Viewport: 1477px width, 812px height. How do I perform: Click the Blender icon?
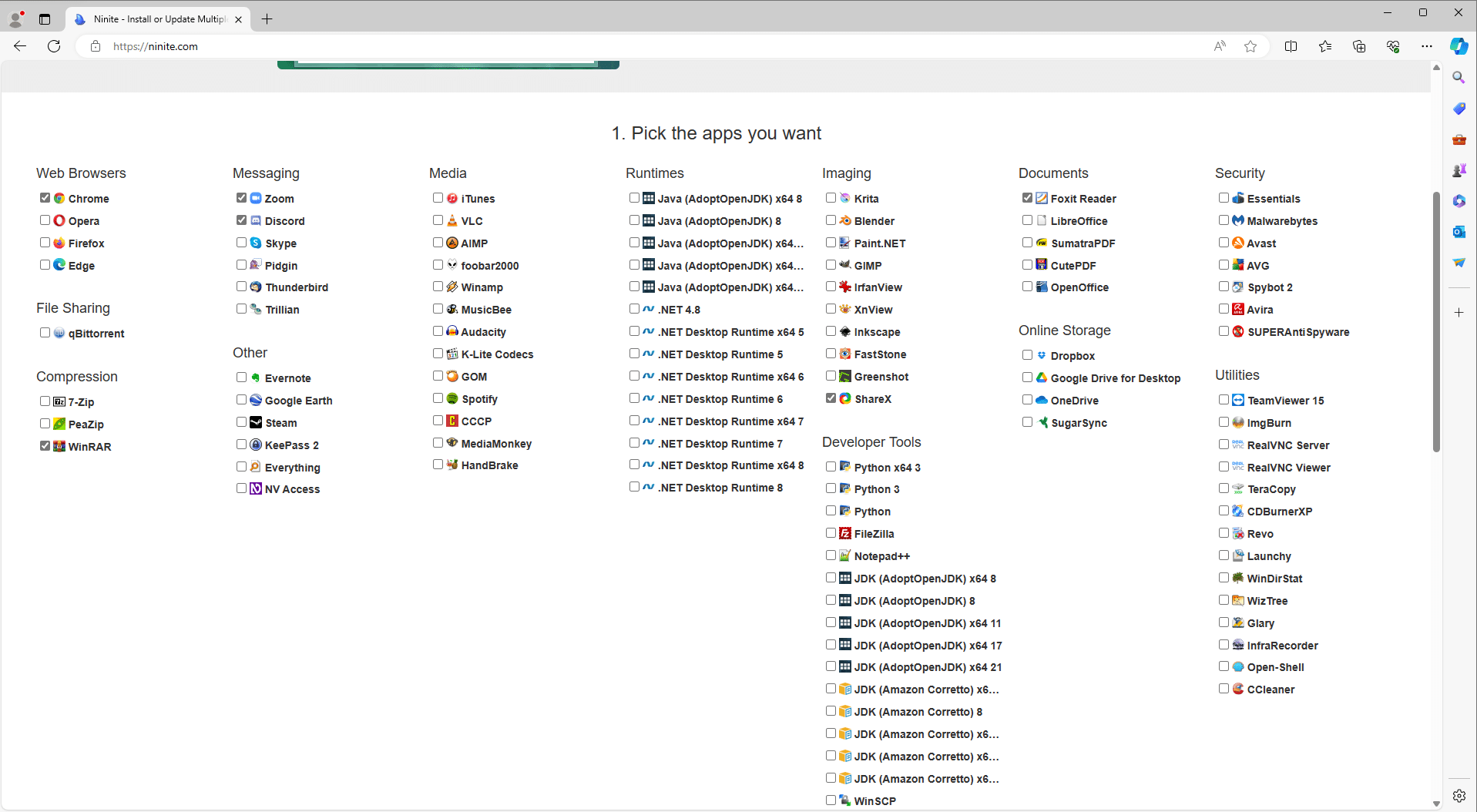click(845, 220)
